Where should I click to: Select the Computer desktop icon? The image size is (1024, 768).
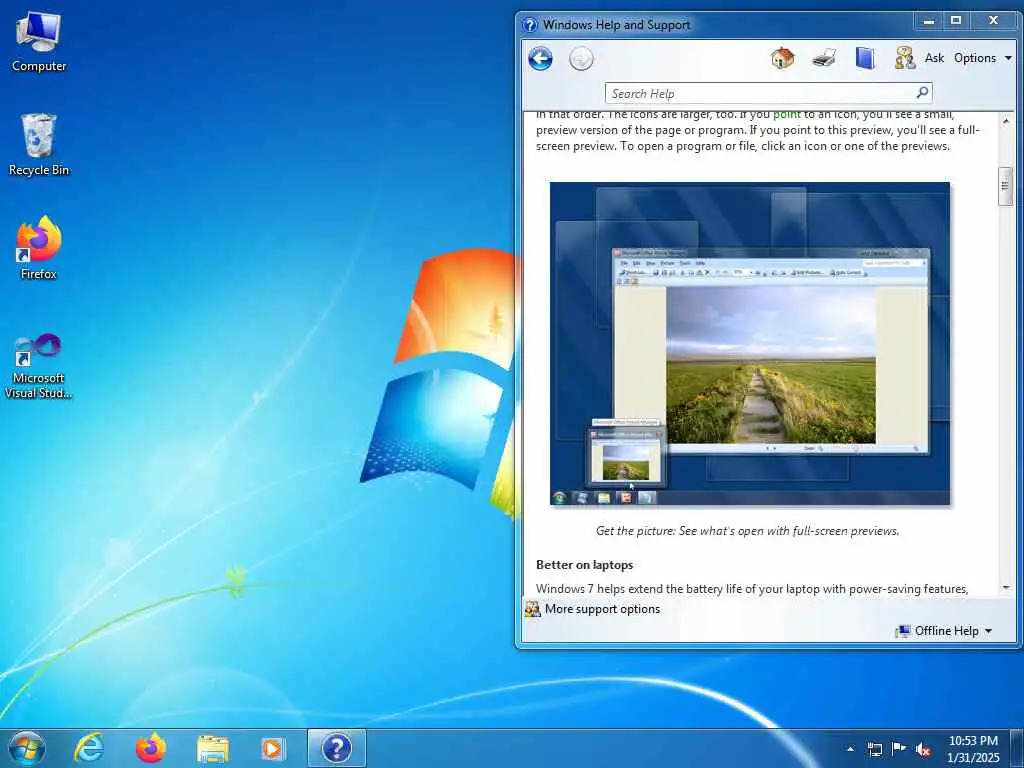pos(39,42)
